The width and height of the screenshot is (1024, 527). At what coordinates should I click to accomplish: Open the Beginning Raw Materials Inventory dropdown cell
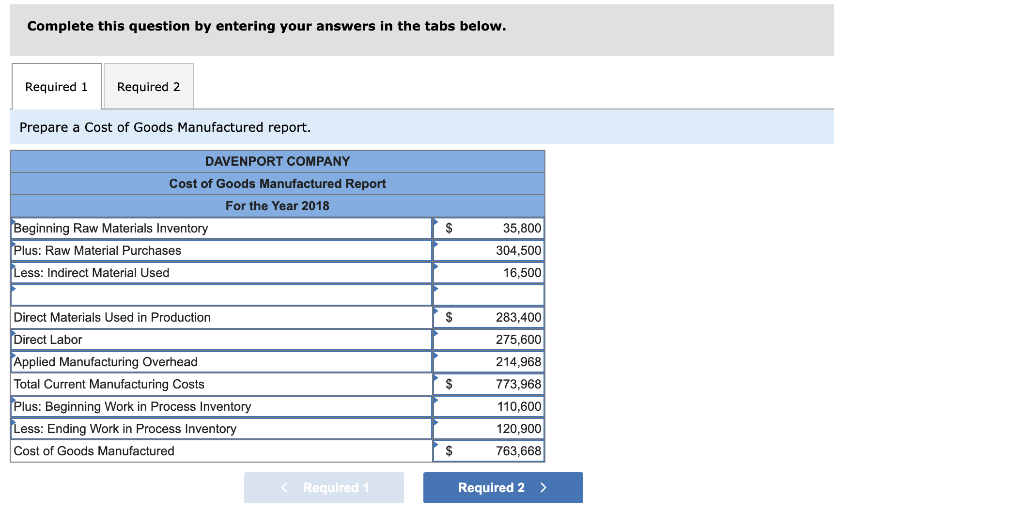pos(222,229)
